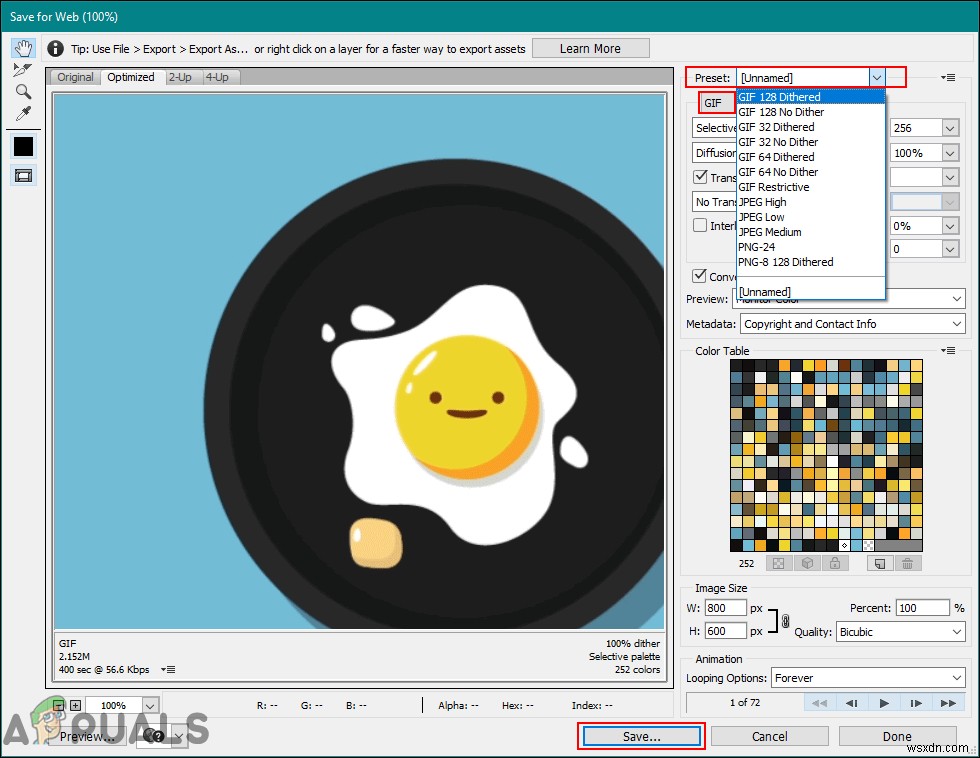Open the Quality Bicubic dropdown
Viewport: 980px width, 758px height.
point(900,631)
